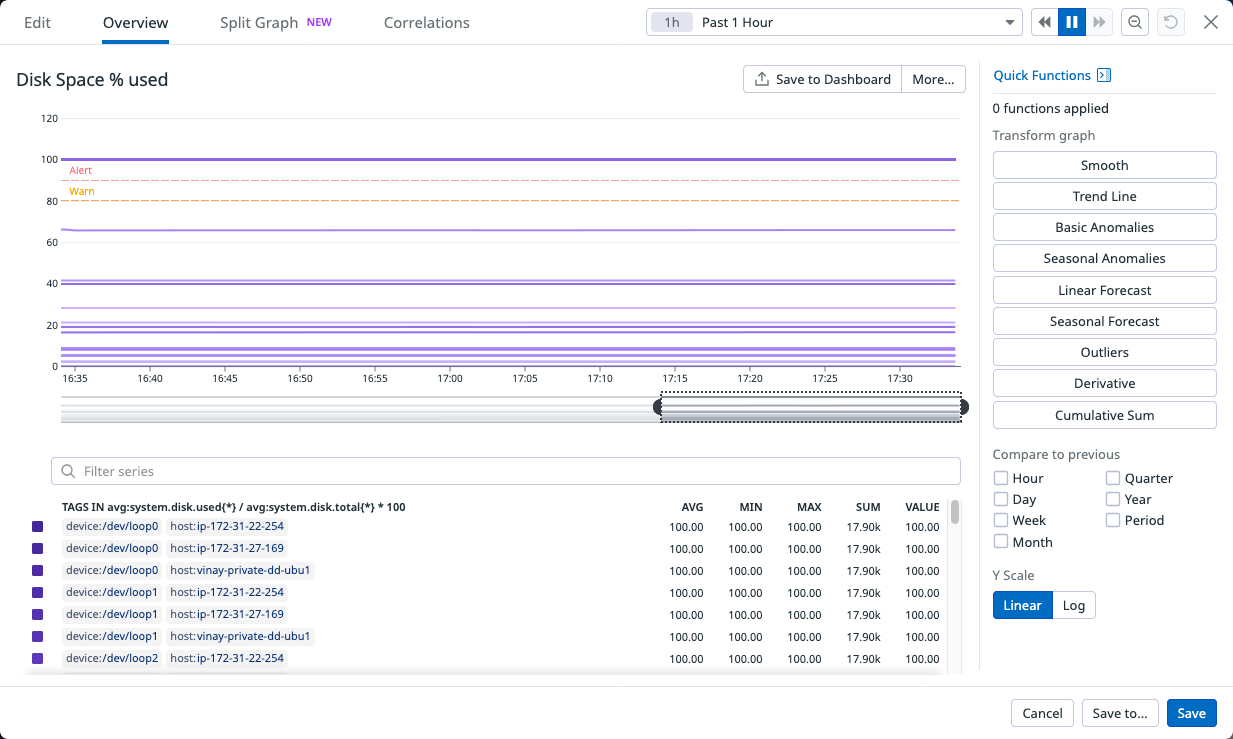This screenshot has height=739, width=1233.
Task: Tick the Quarter comparison checkbox
Action: 1113,479
